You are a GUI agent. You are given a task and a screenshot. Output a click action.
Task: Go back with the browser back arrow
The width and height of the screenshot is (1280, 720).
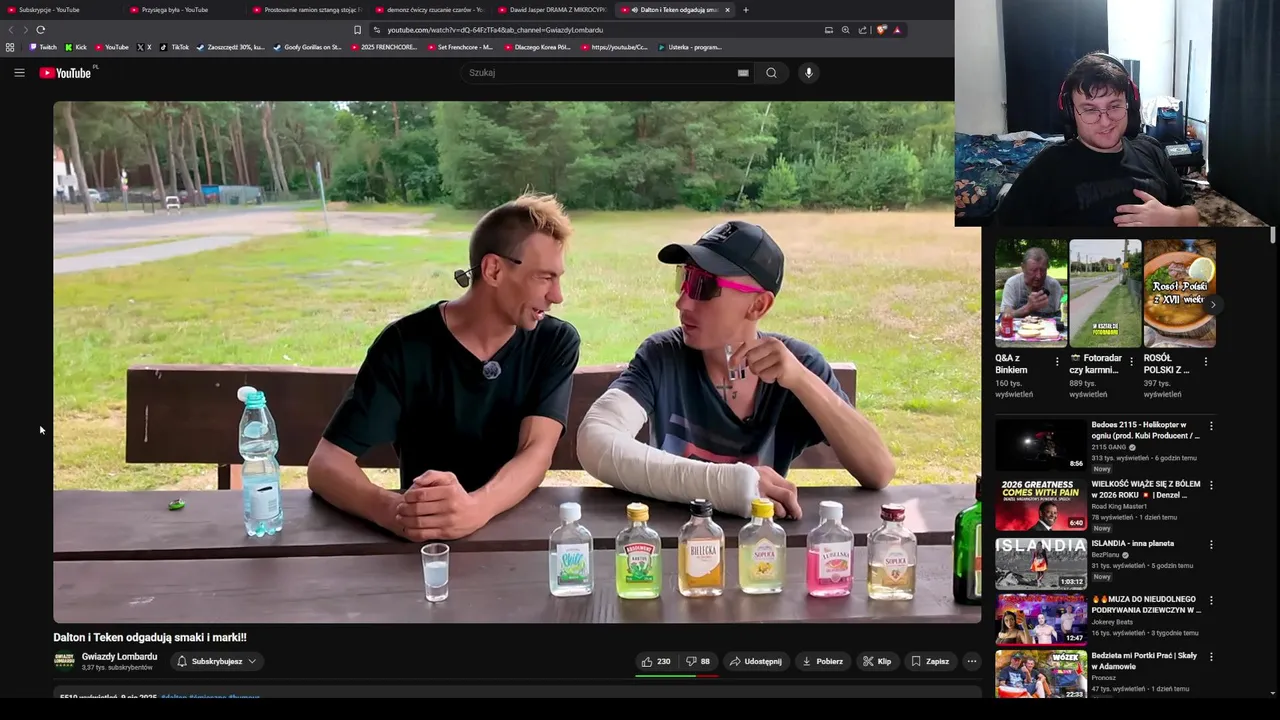[11, 30]
